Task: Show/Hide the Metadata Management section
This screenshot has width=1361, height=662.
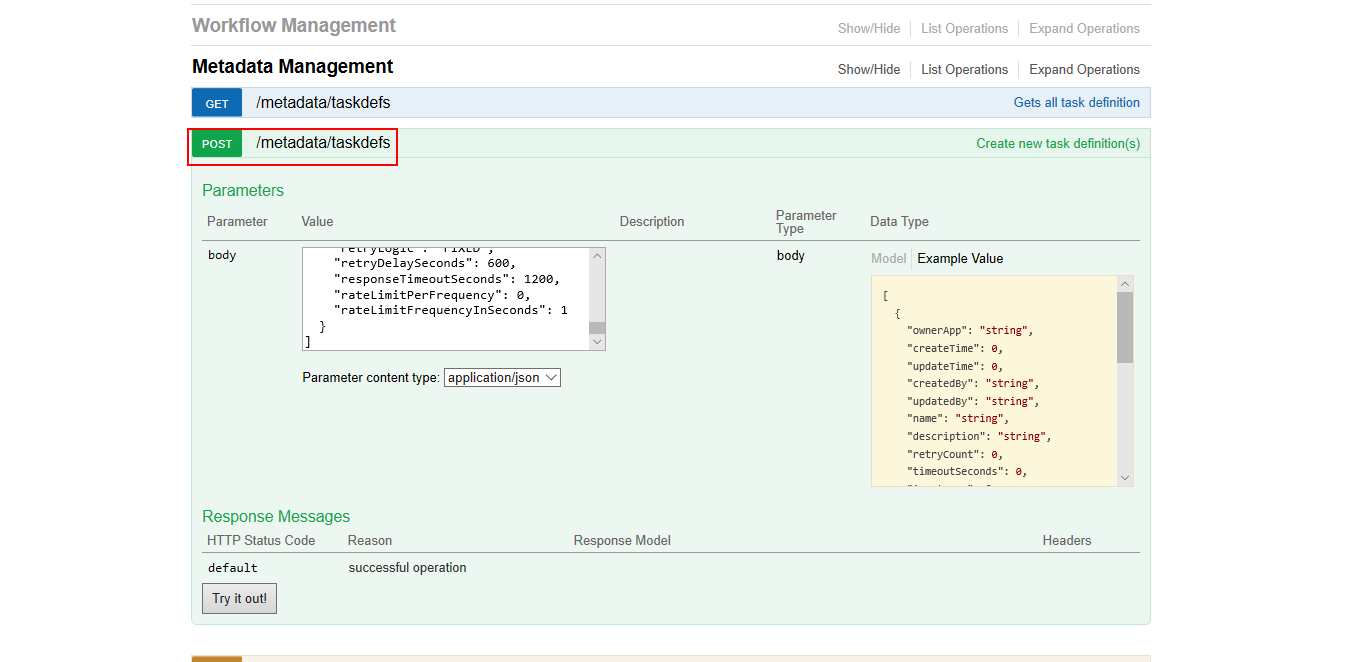Action: click(x=869, y=69)
